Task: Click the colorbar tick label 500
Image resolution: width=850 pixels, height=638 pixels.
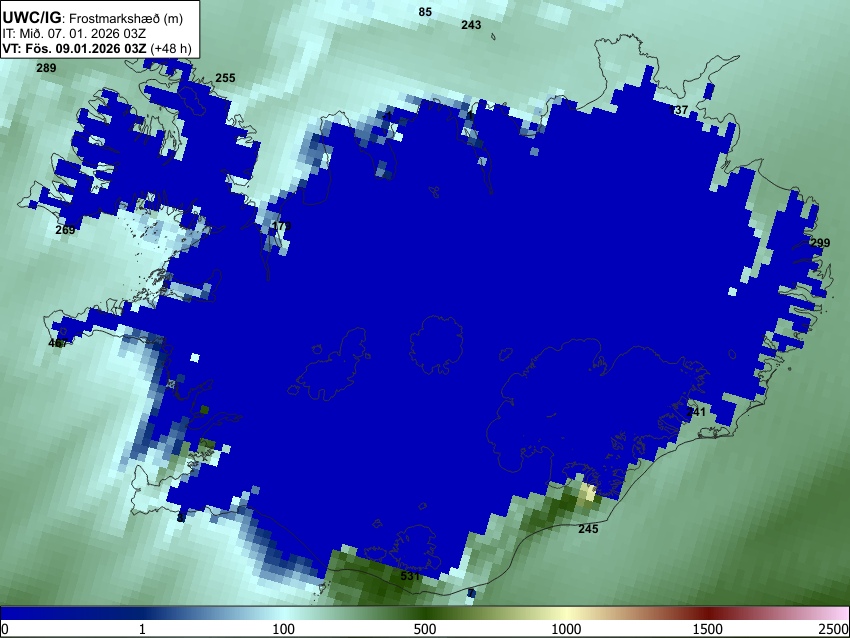Action: (x=424, y=629)
